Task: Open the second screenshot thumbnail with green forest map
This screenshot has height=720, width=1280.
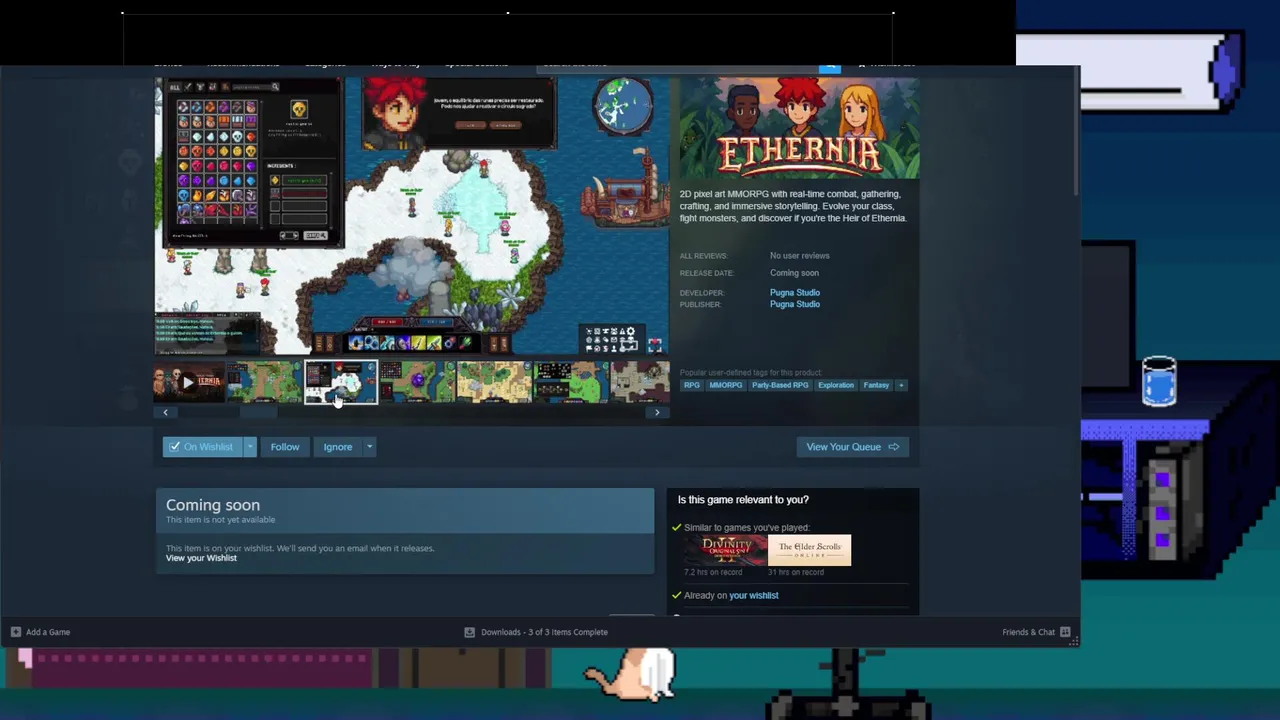Action: click(263, 382)
